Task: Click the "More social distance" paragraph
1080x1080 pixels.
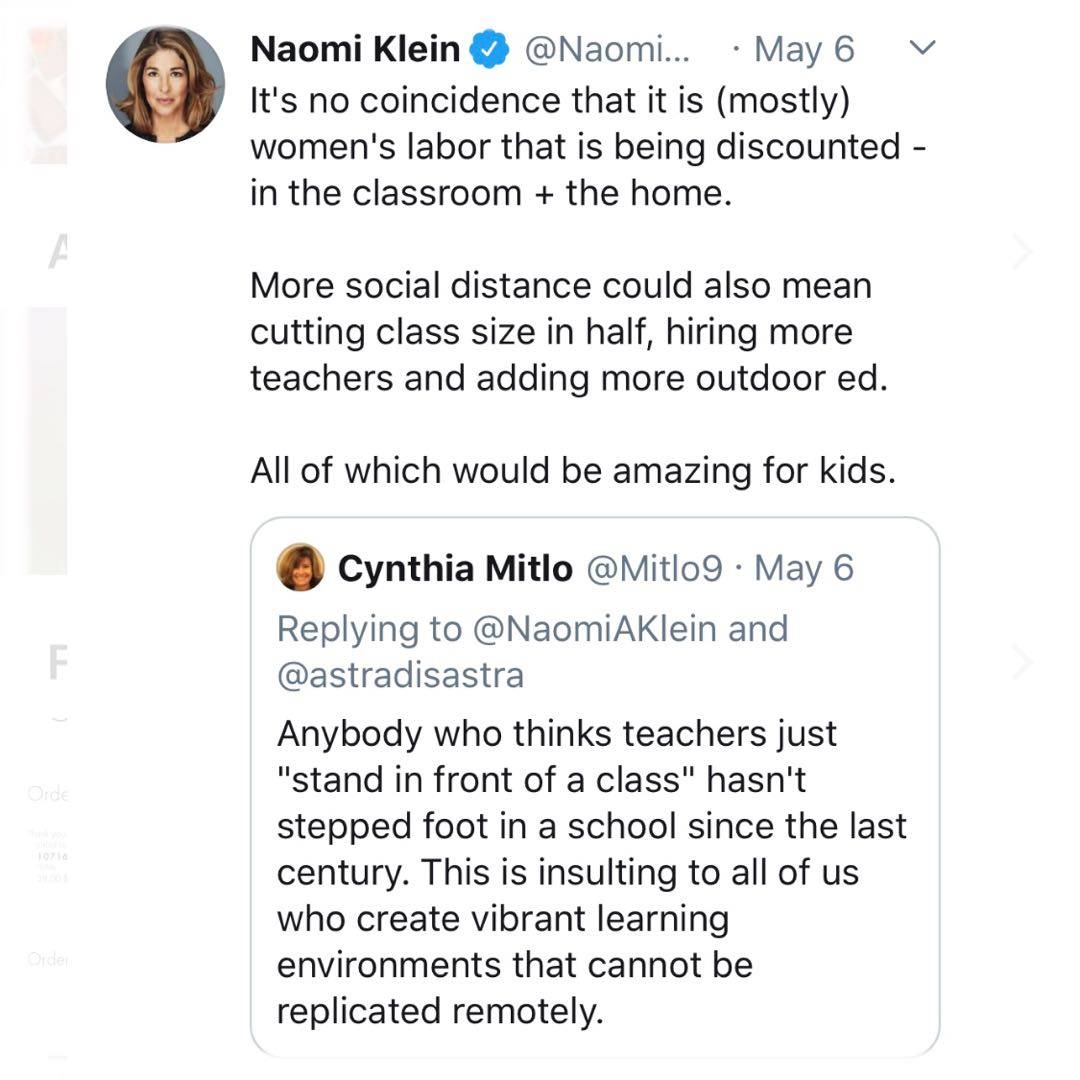Action: (568, 332)
